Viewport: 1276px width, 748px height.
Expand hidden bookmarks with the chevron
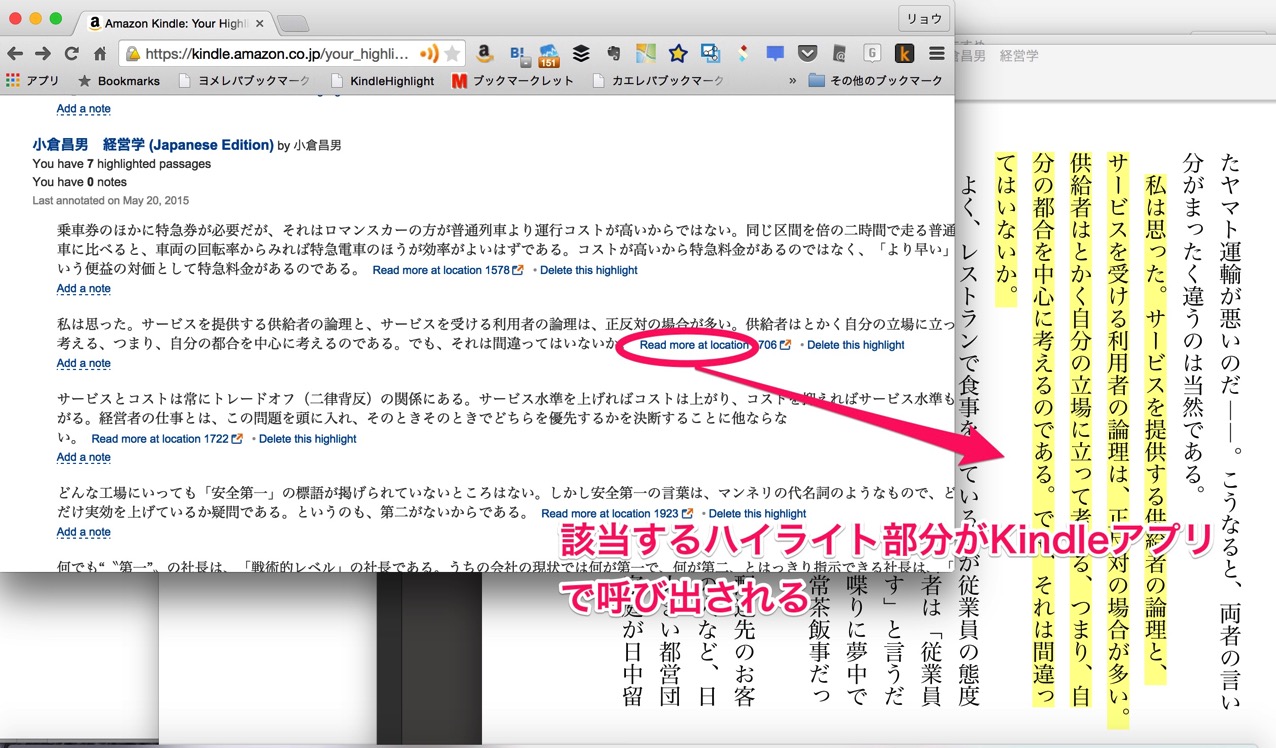pos(793,81)
